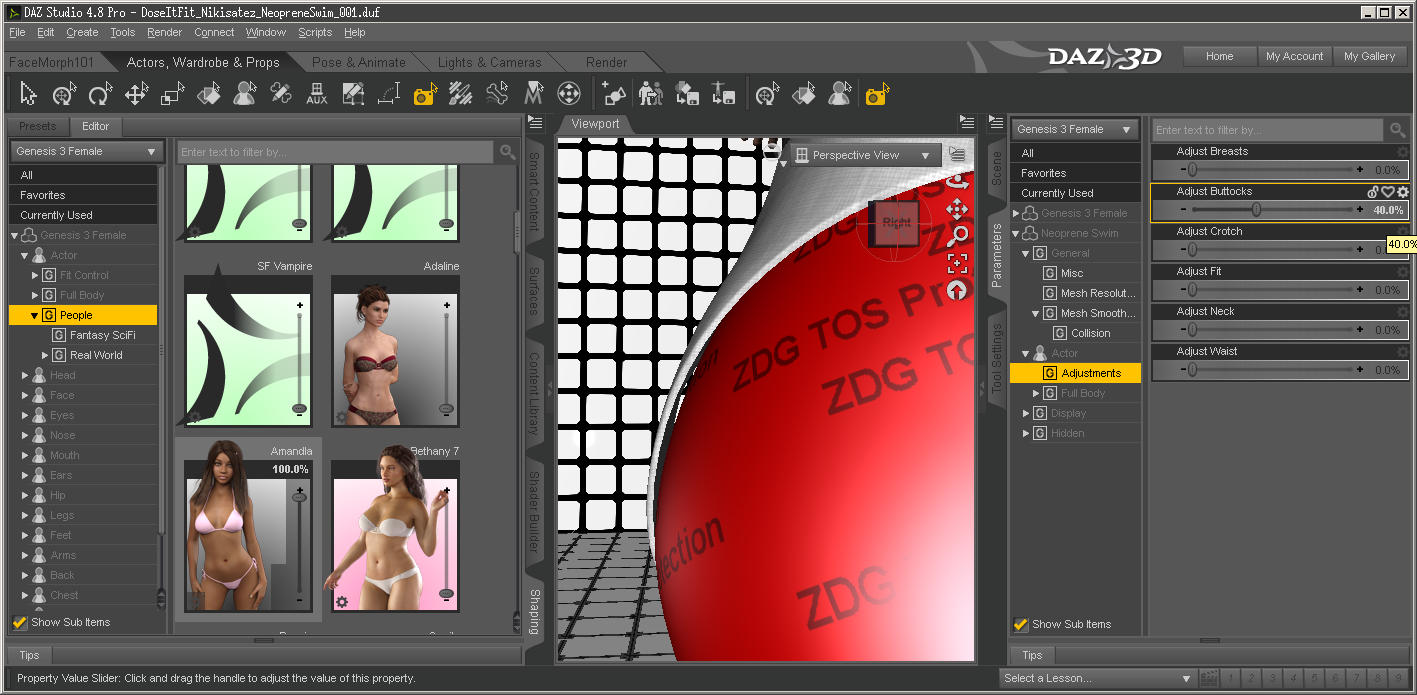Screen dimensions: 1417x695
Task: Select the Weight Map brush tool
Action: point(461,95)
